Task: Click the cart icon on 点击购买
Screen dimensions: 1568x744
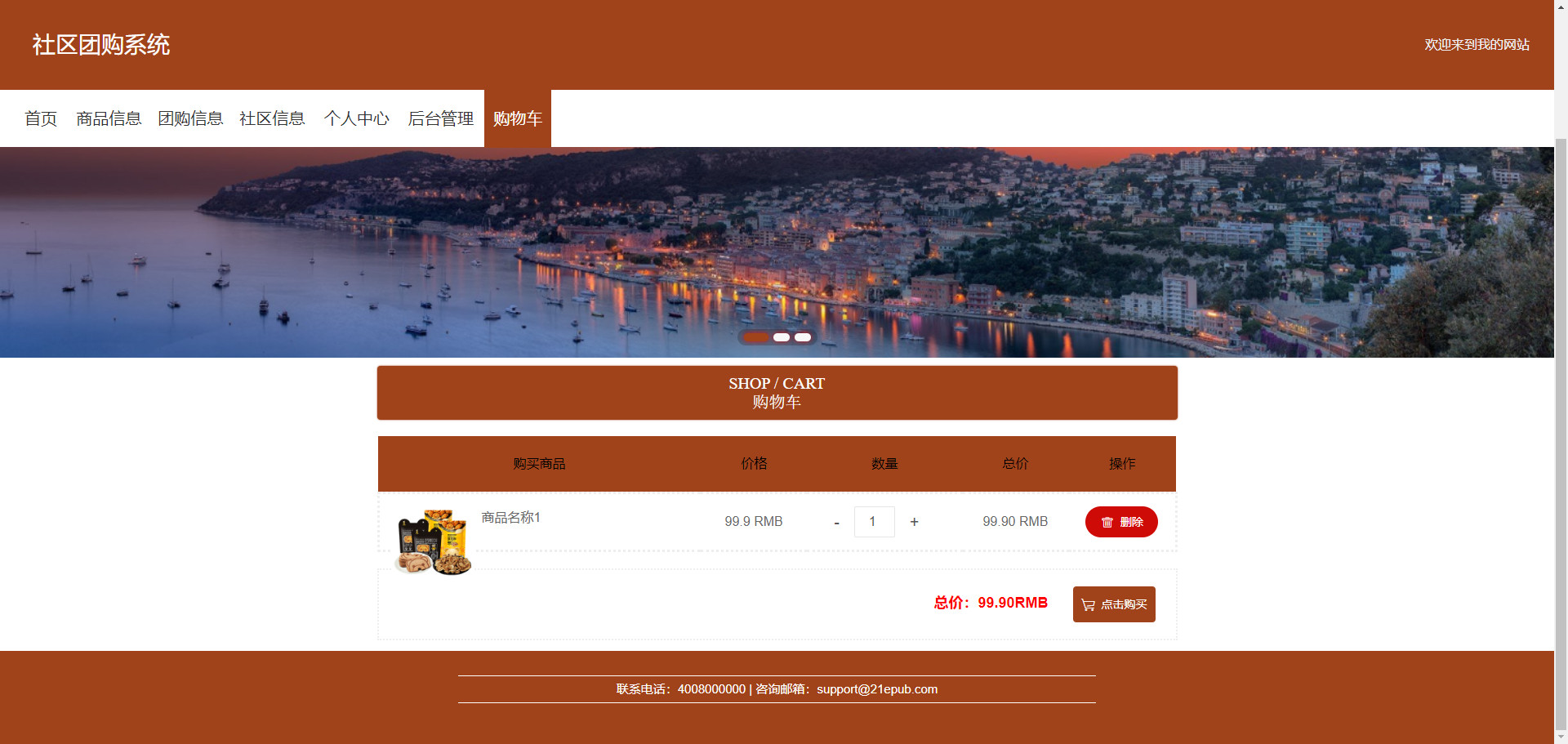Action: tap(1088, 605)
